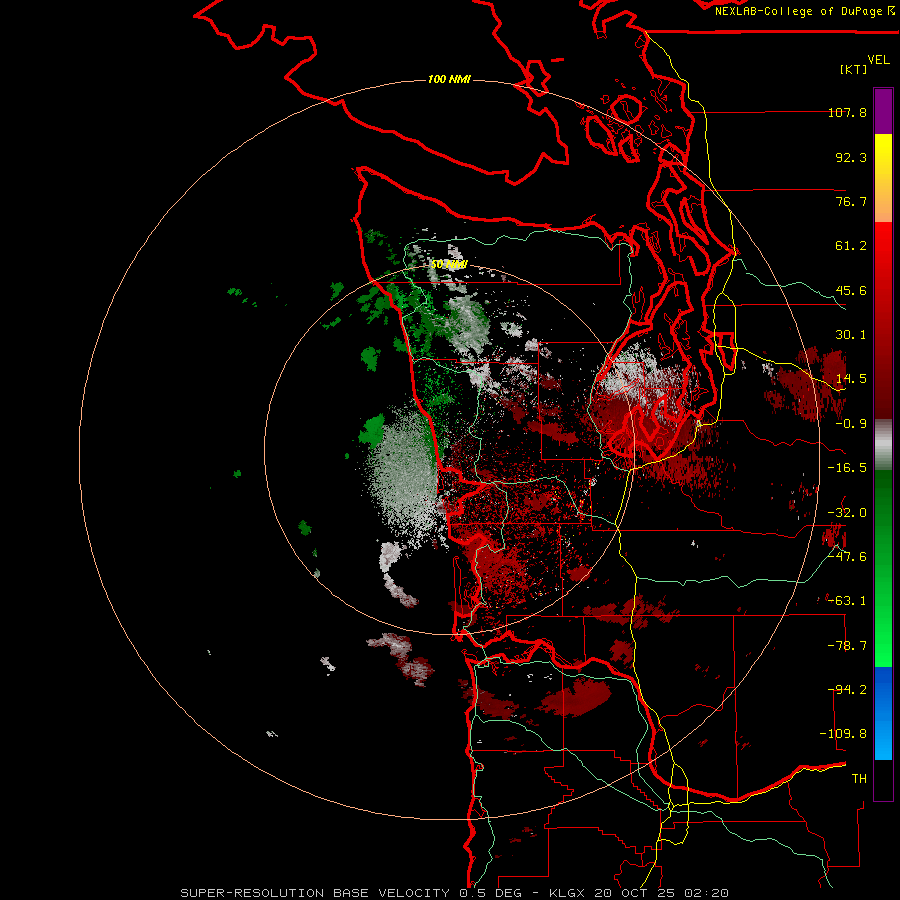The height and width of the screenshot is (900, 900).
Task: Click the 30.1 velocity scale value
Action: coord(851,335)
